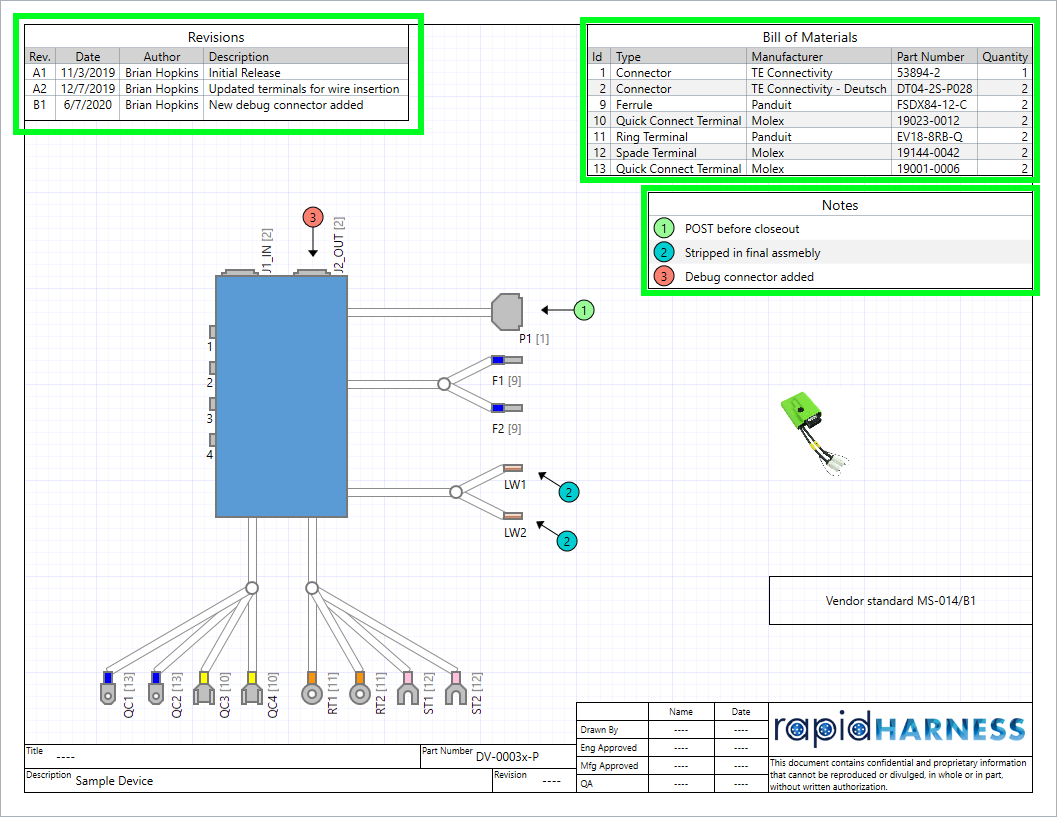
Task: Click "Debug connector added" in the Notes table
Action: tap(749, 277)
